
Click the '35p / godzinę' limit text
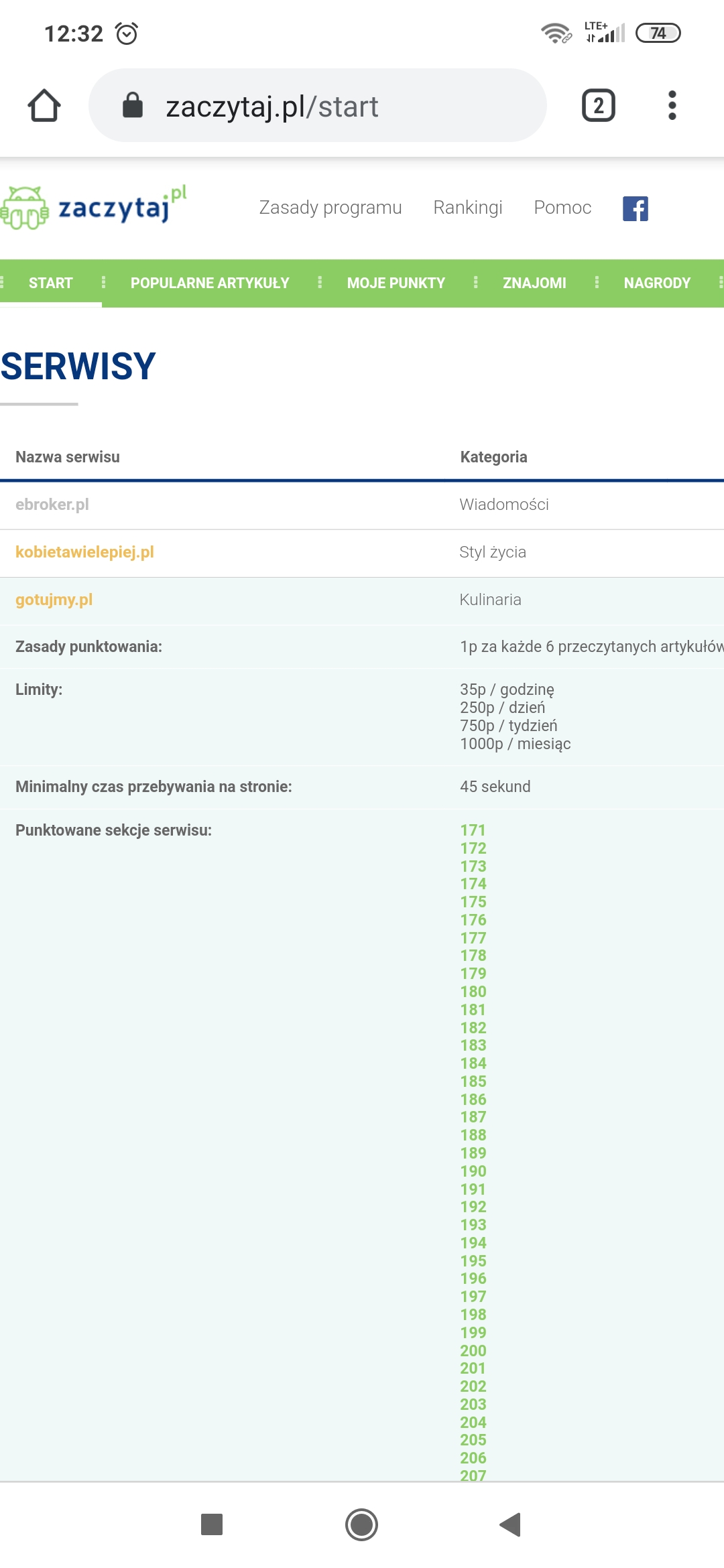tap(507, 690)
